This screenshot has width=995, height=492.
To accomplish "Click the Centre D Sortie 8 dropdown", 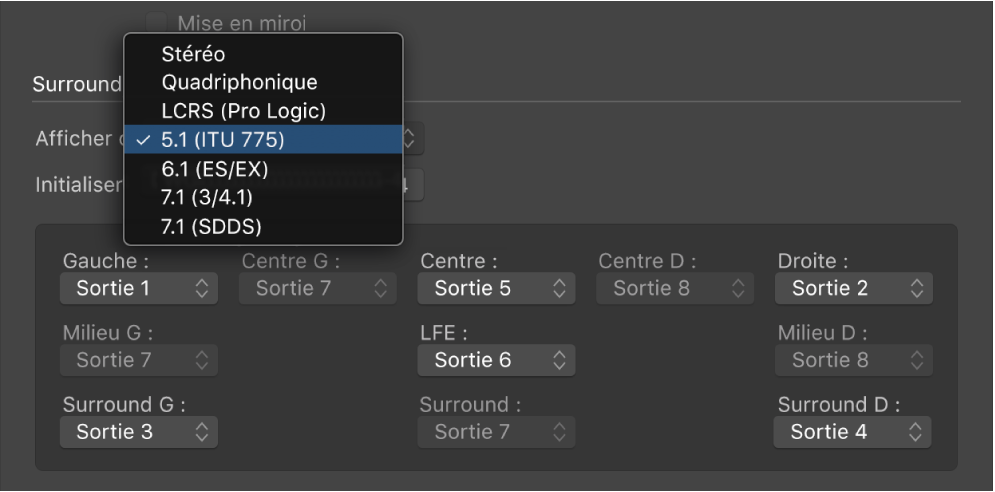I will click(x=675, y=289).
